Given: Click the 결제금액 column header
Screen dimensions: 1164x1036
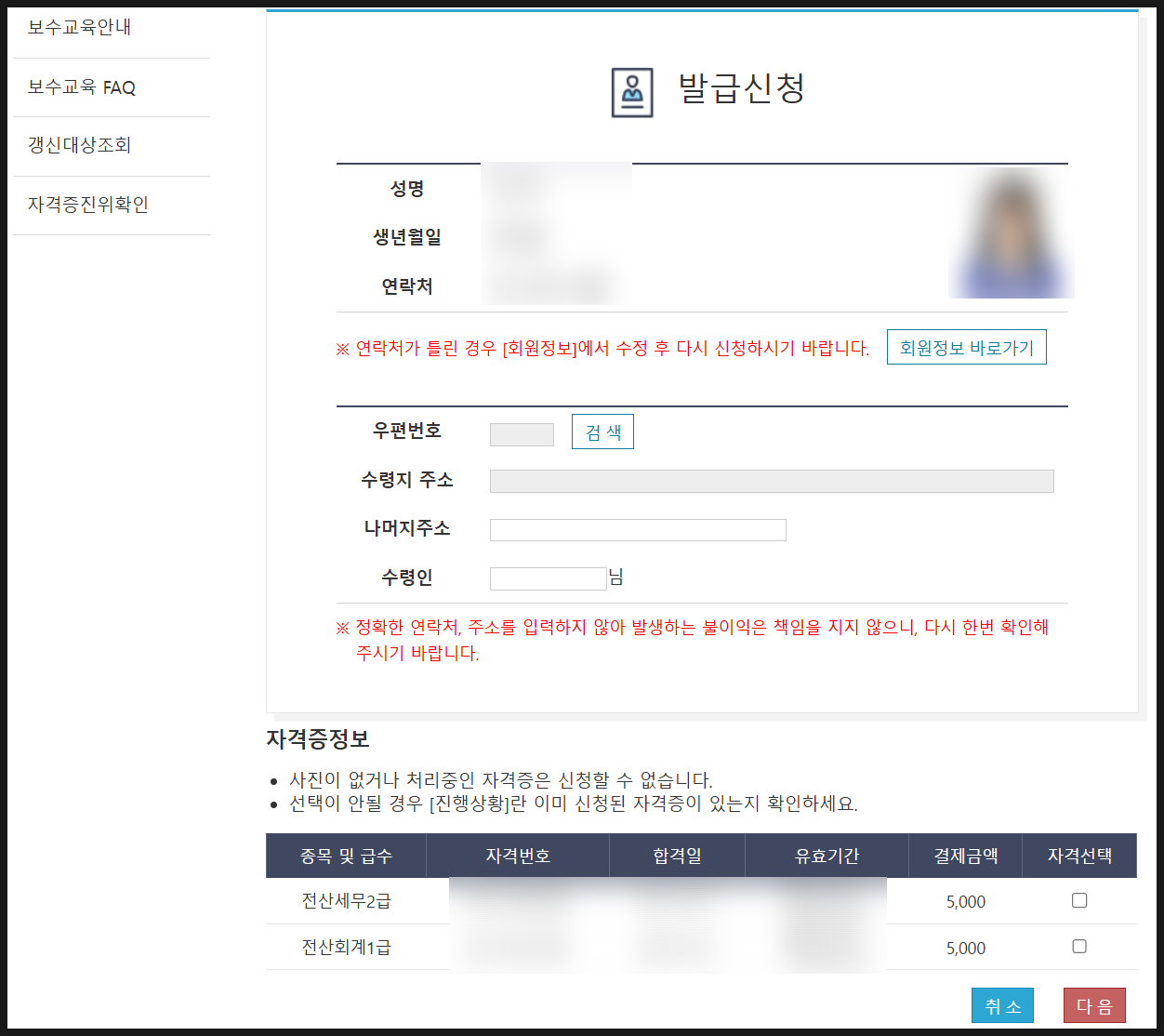Looking at the screenshot, I should pyautogui.click(x=965, y=856).
